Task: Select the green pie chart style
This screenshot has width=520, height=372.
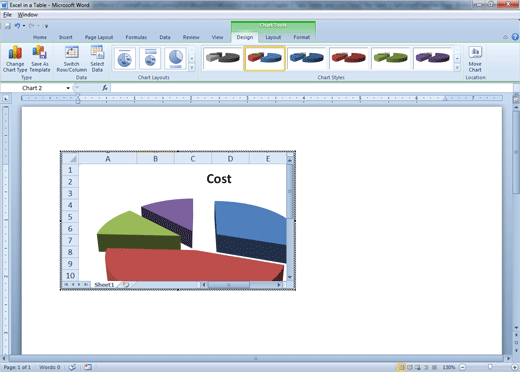Action: click(390, 58)
